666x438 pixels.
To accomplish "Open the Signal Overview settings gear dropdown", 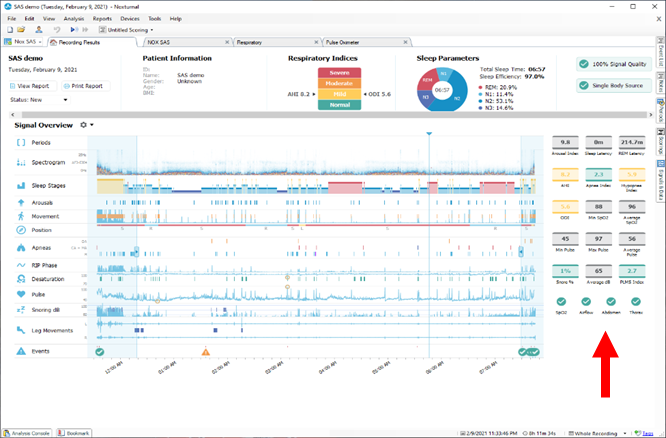I will pos(86,125).
